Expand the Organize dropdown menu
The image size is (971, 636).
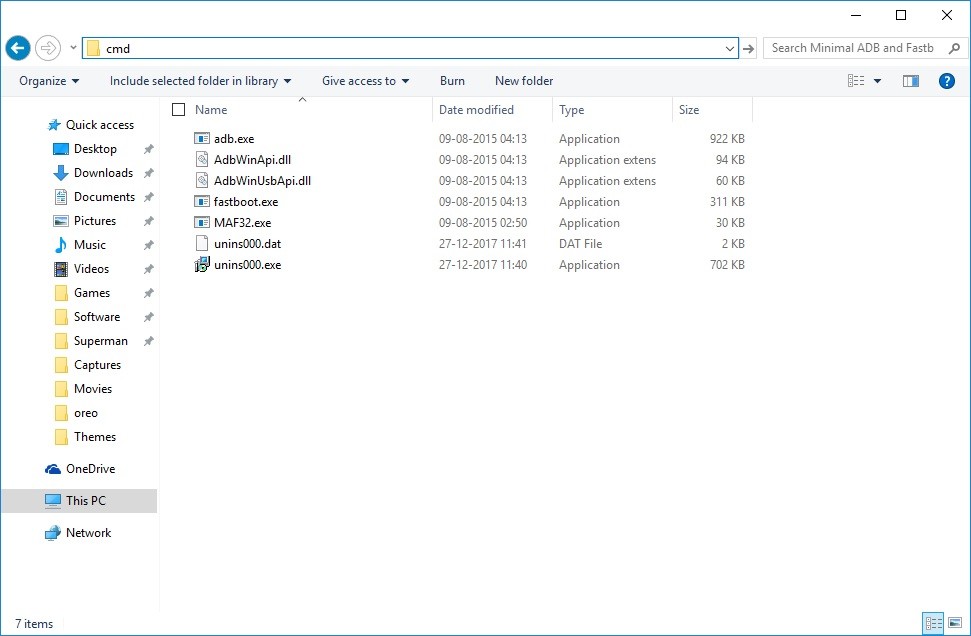coord(49,81)
